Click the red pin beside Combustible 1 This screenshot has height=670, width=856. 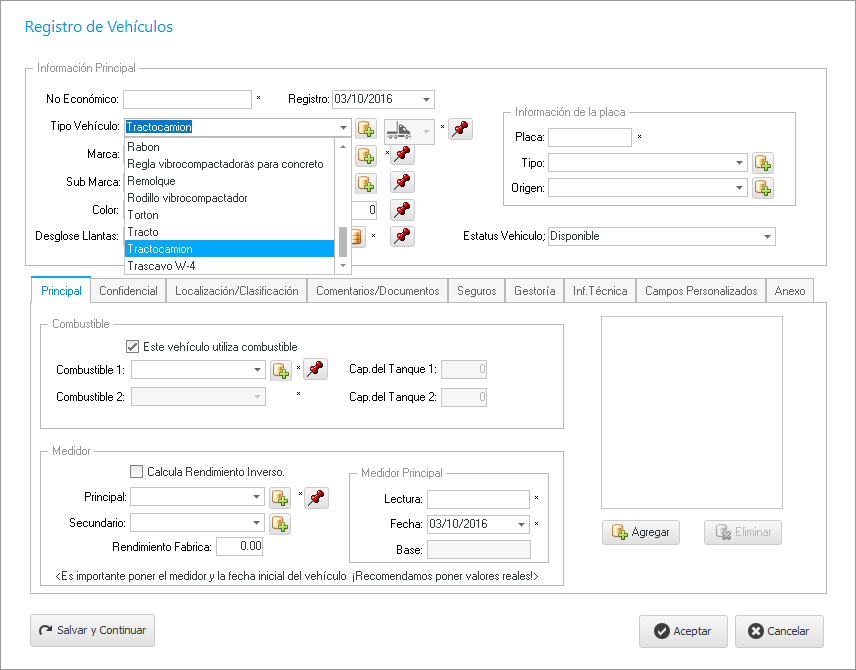pyautogui.click(x=316, y=370)
